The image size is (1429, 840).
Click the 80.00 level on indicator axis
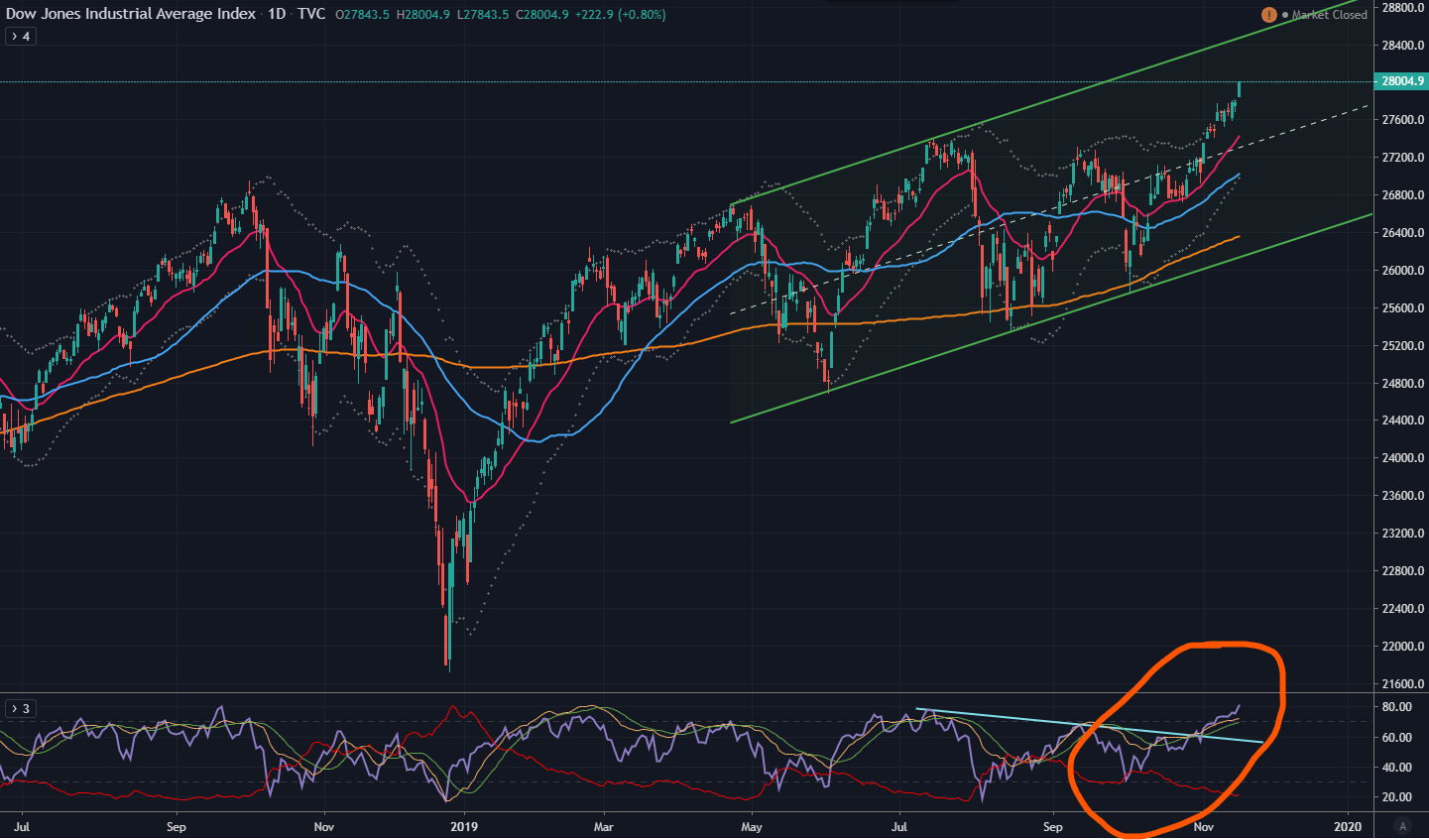coord(1397,707)
